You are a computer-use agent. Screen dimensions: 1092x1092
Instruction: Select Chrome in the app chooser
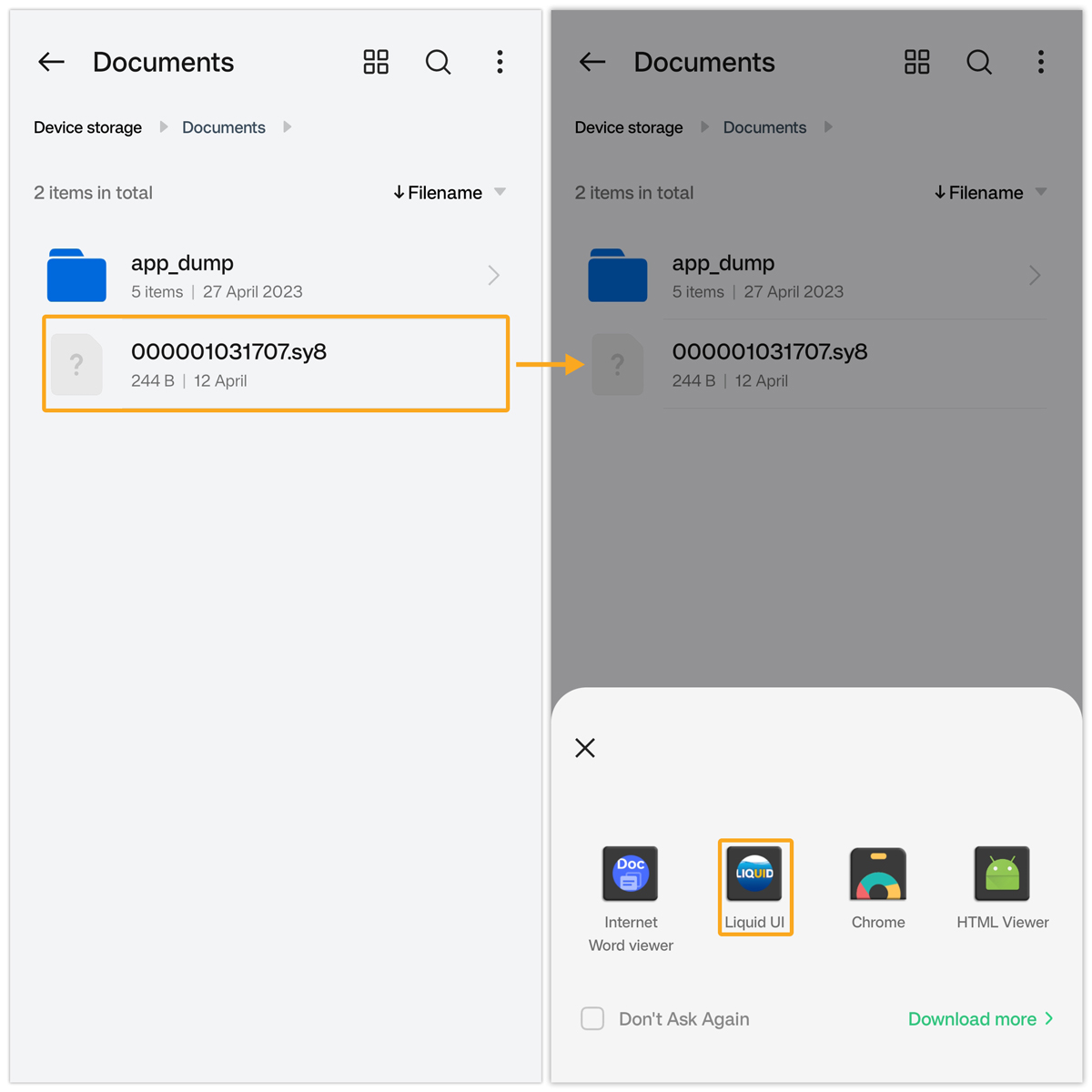point(877,875)
